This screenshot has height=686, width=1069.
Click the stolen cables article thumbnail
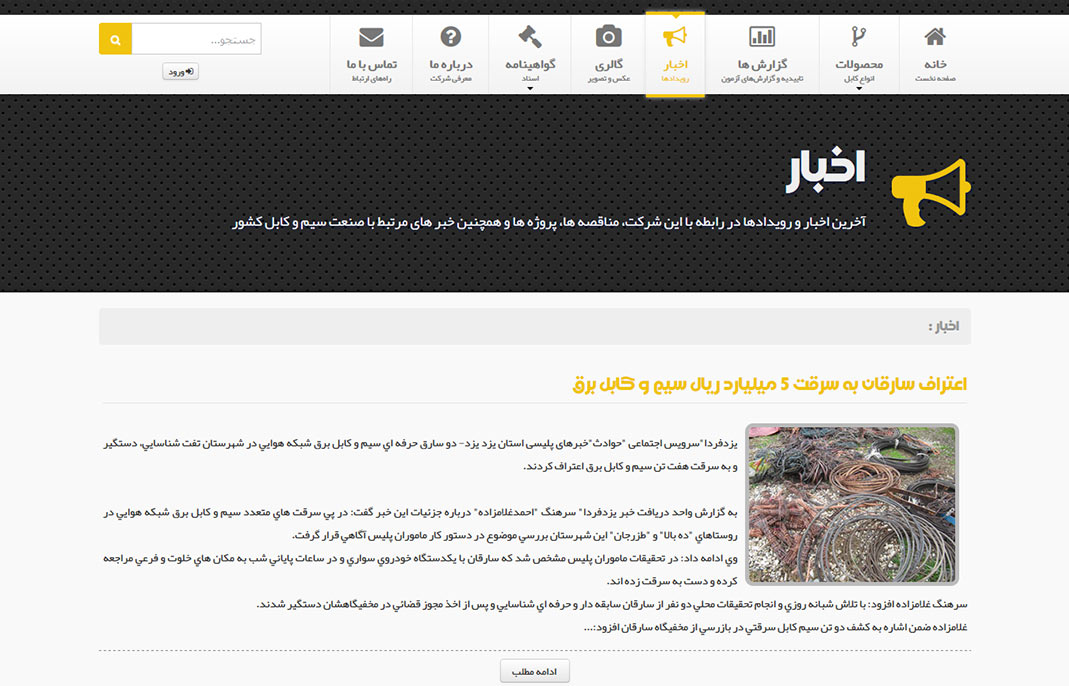pos(851,504)
